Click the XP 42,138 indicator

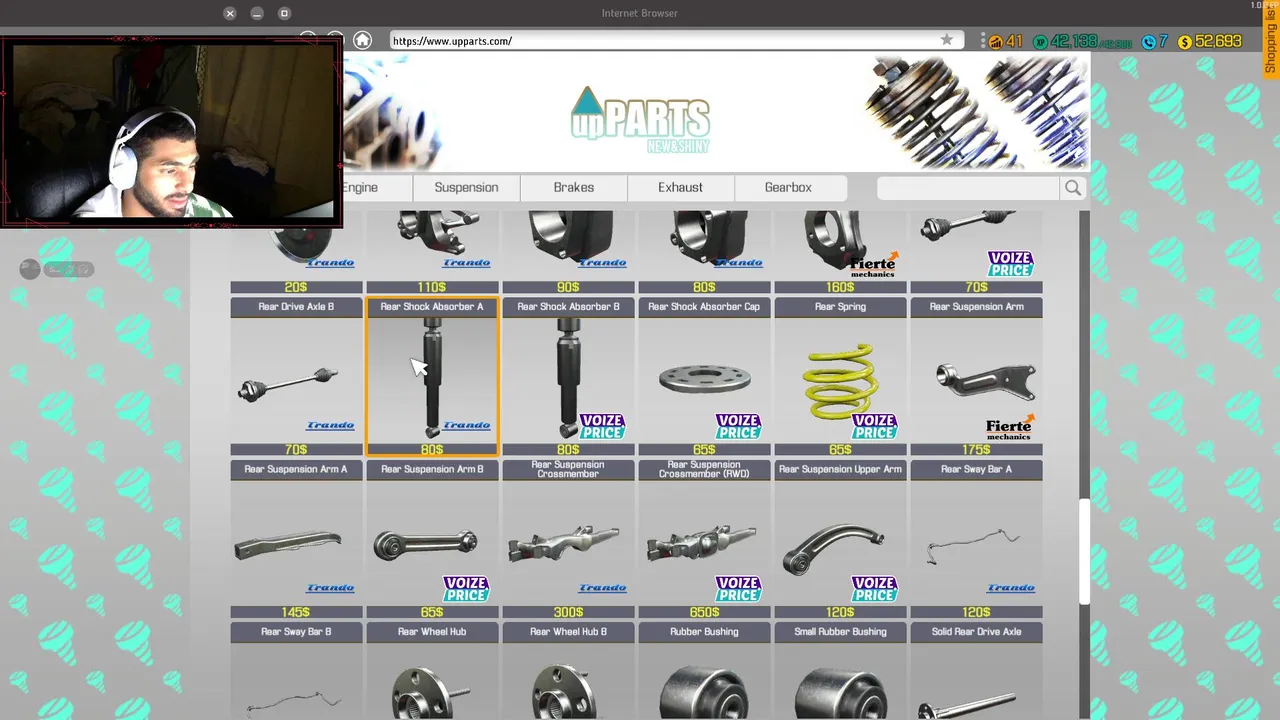click(x=1083, y=41)
